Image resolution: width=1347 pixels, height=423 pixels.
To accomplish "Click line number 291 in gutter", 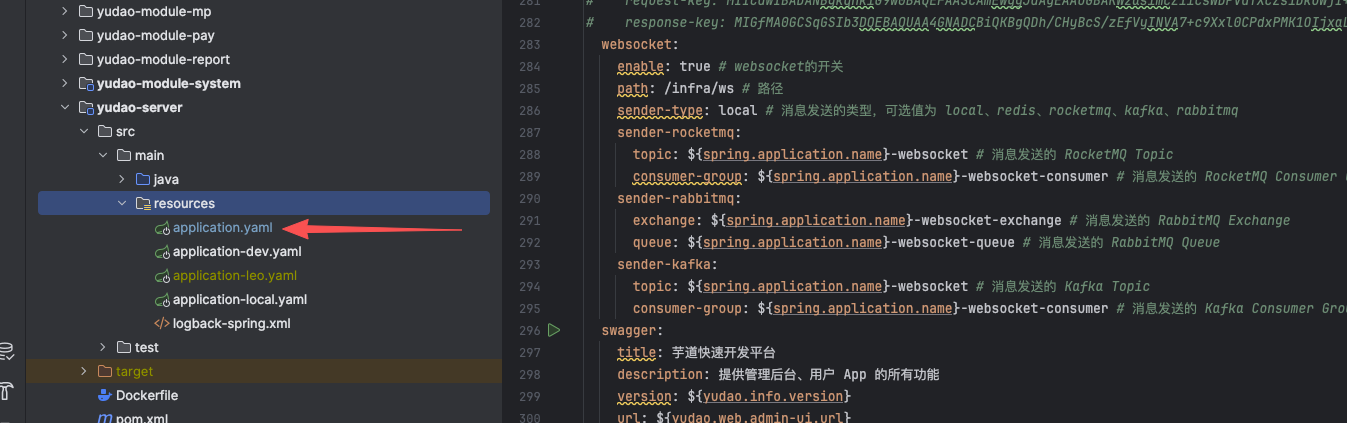I will pyautogui.click(x=529, y=221).
